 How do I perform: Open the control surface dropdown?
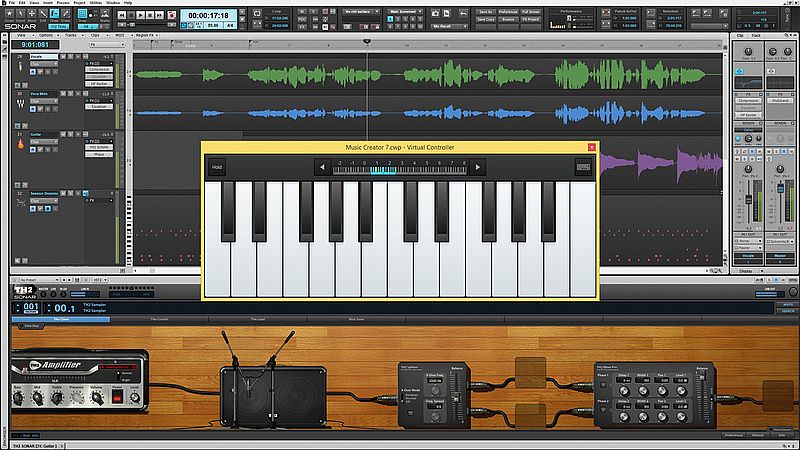(x=361, y=11)
